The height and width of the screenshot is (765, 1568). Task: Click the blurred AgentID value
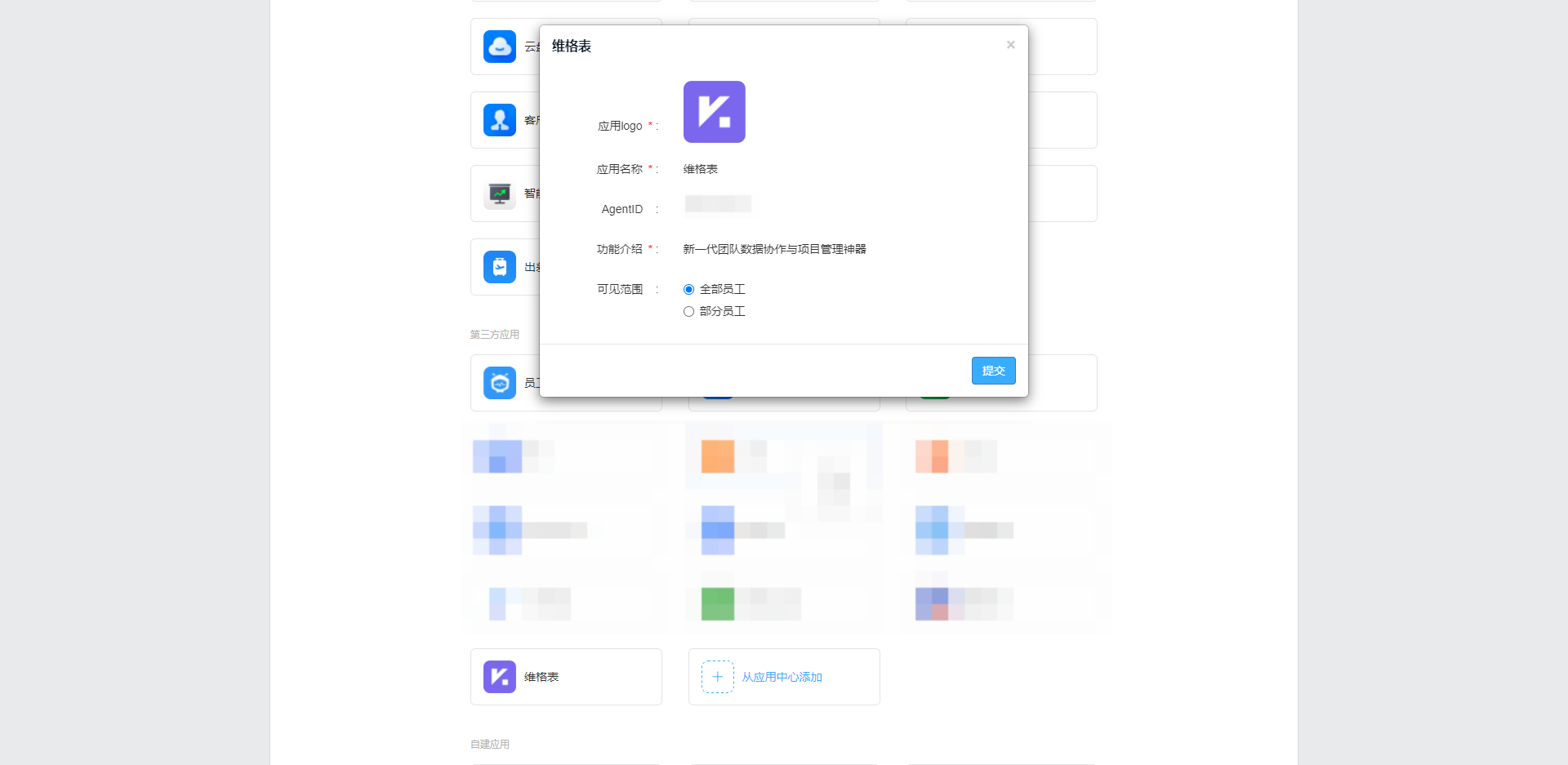click(x=718, y=204)
